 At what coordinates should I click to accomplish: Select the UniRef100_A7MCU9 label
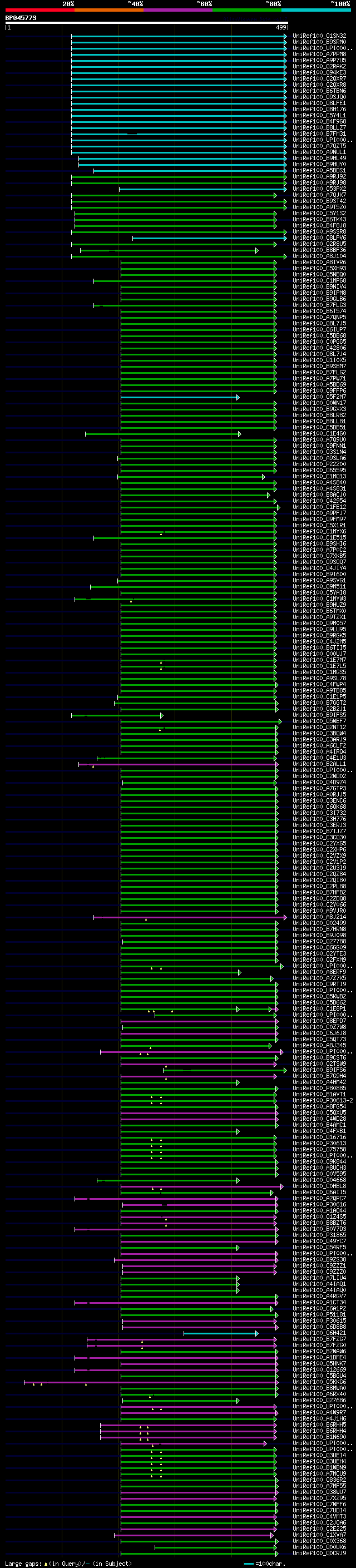(x=319, y=1473)
